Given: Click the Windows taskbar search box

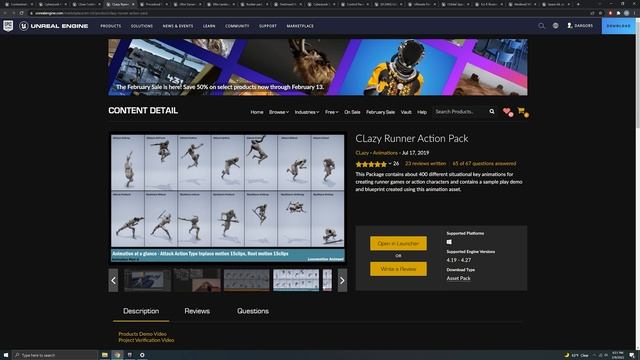Looking at the screenshot, I should [x=55, y=355].
